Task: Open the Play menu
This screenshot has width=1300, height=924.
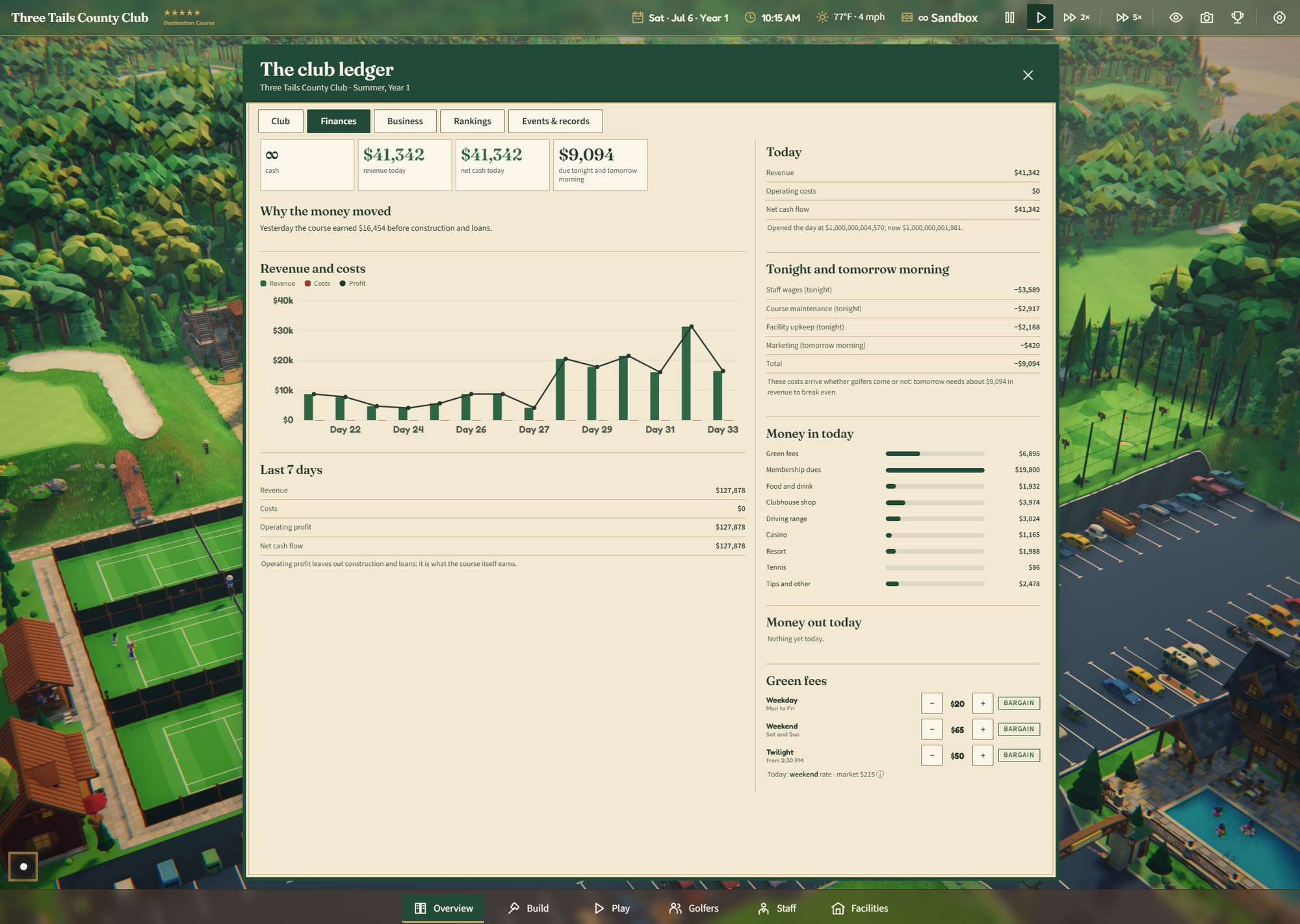Action: coord(612,908)
